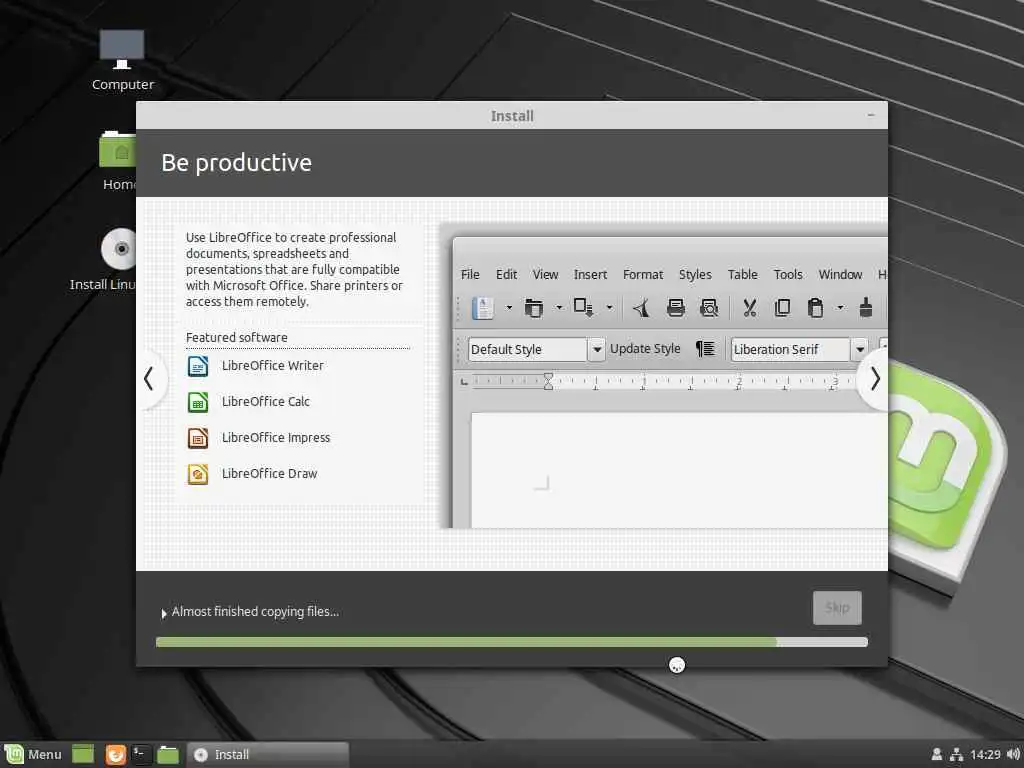This screenshot has width=1024, height=768.
Task: Click inside the Liberation Serif font field
Action: click(x=790, y=349)
